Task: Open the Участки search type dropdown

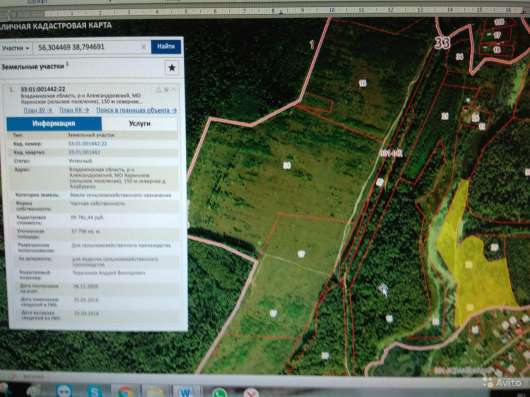Action: pos(15,48)
